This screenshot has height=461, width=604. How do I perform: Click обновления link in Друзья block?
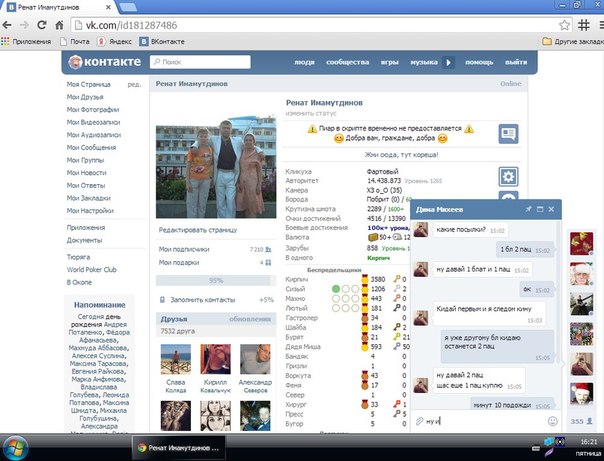click(x=250, y=319)
